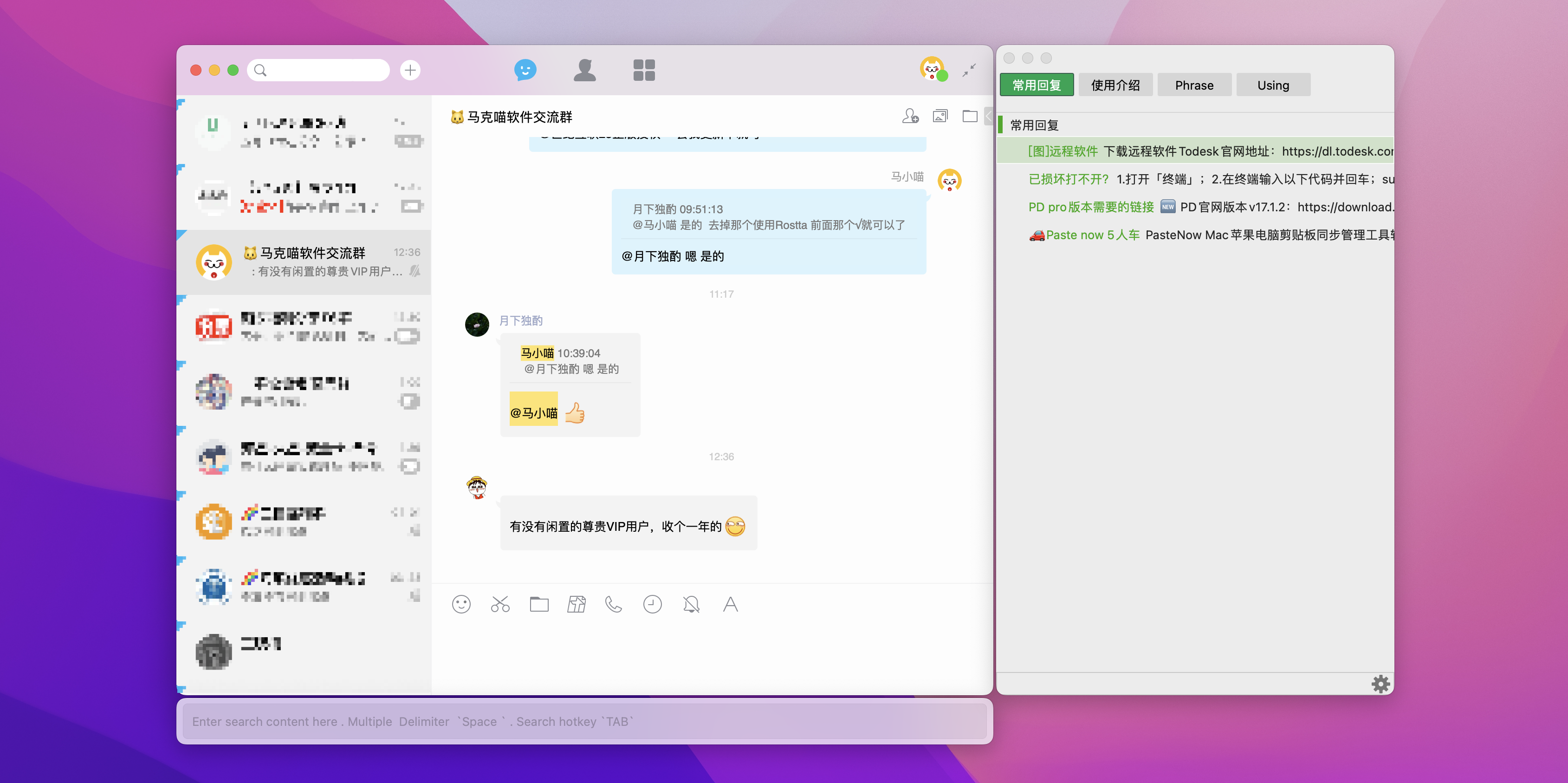This screenshot has height=783, width=1568.
Task: Switch to the 使用介绍 tab
Action: (x=1116, y=85)
